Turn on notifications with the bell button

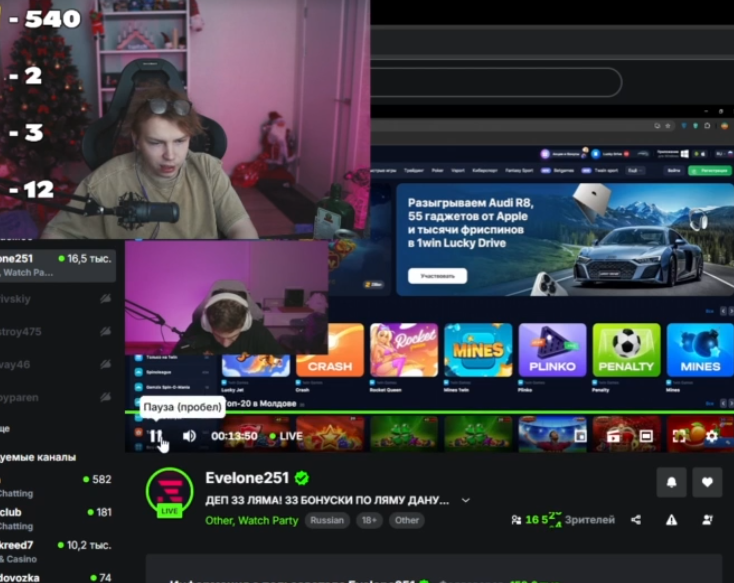pyautogui.click(x=671, y=482)
